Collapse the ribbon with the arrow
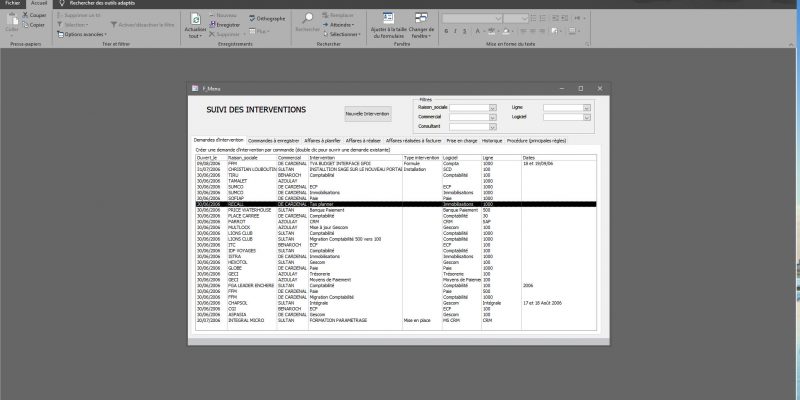Image resolution: width=800 pixels, height=400 pixels. point(792,44)
